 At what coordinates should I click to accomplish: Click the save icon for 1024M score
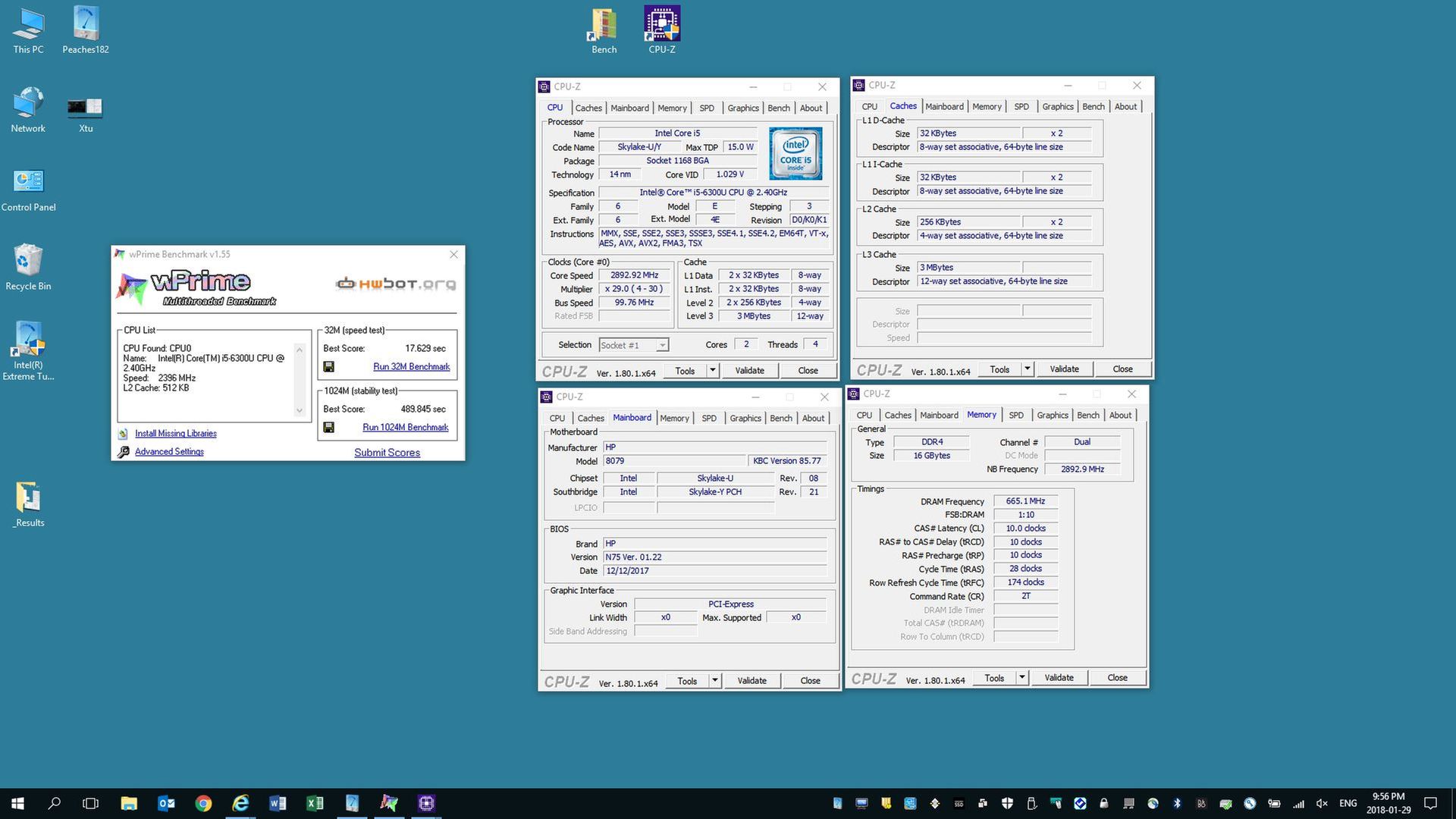tap(328, 427)
